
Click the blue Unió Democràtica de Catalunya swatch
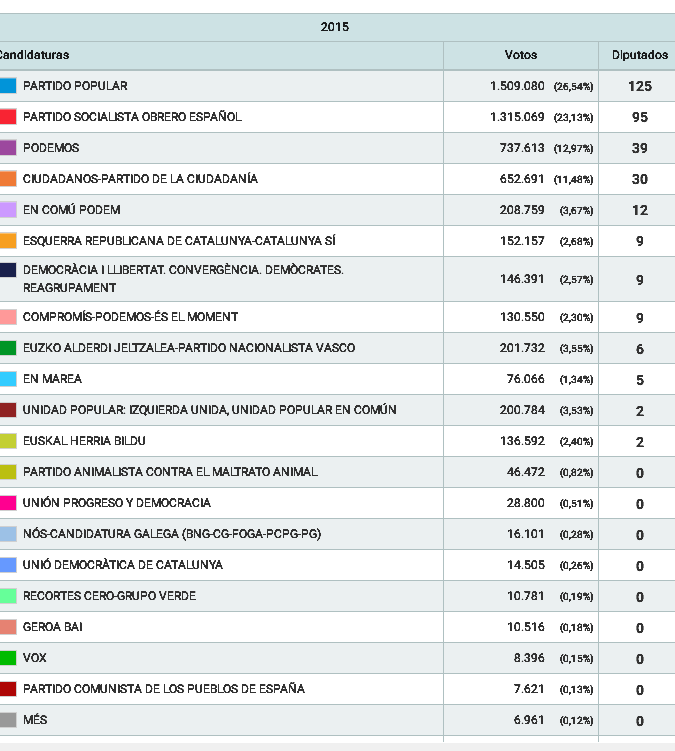click(x=8, y=565)
